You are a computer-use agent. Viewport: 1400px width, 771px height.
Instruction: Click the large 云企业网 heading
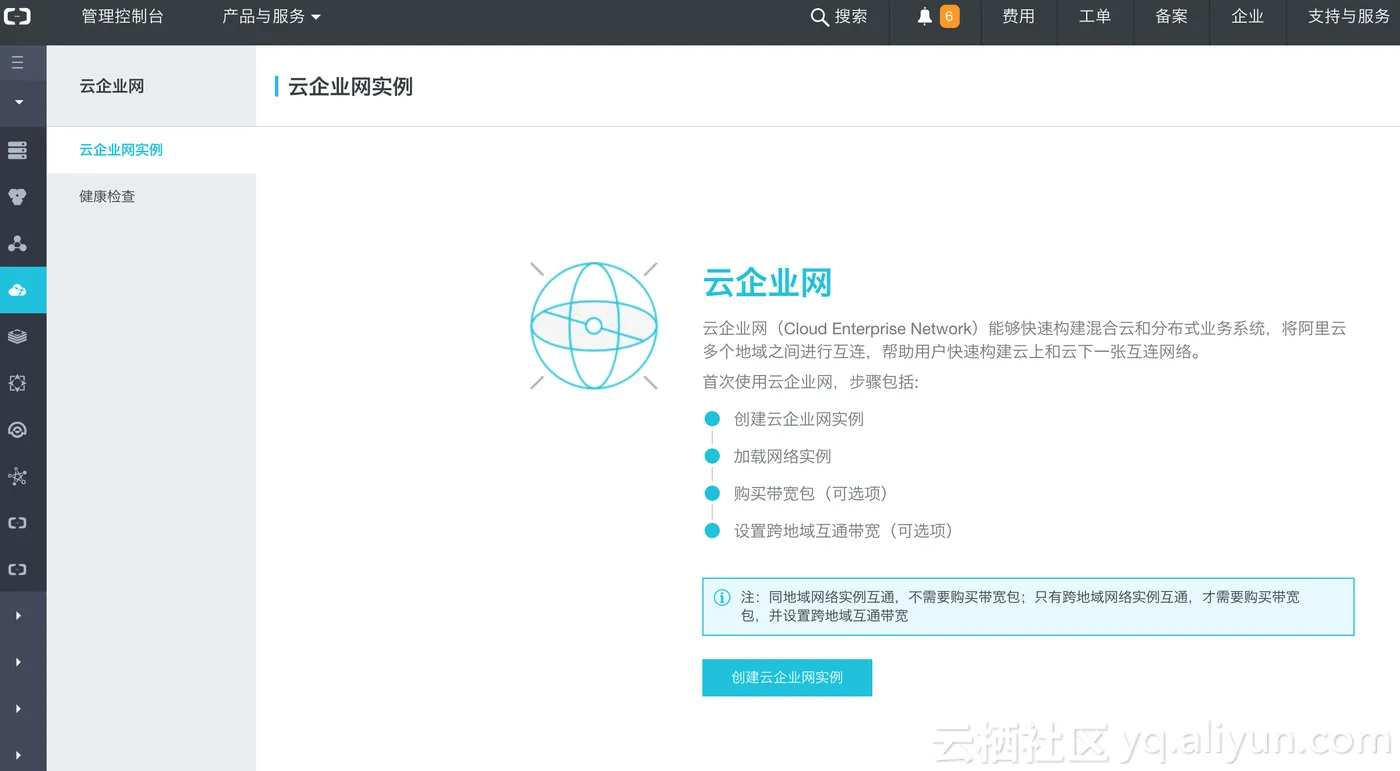coord(767,283)
